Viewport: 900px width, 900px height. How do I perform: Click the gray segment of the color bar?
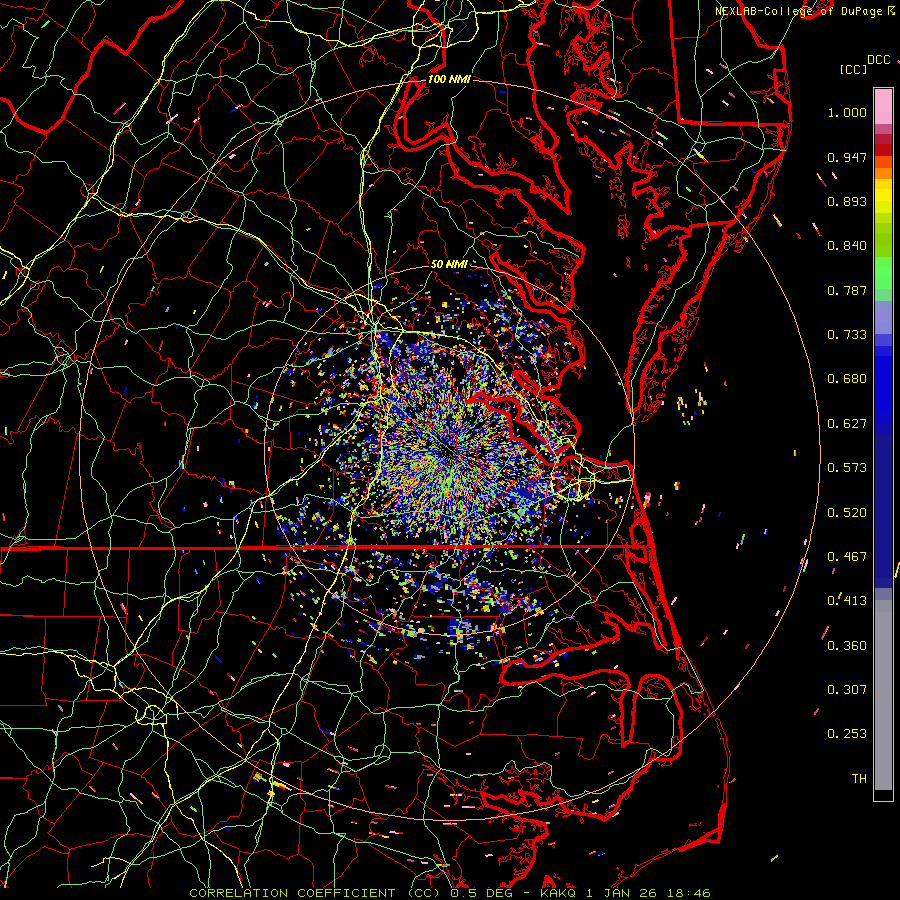pos(883,695)
